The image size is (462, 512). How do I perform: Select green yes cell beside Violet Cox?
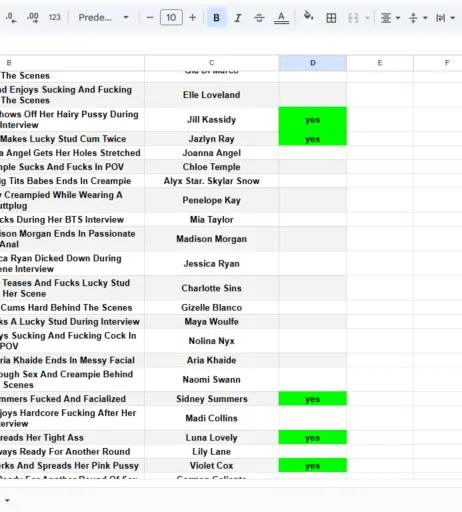(313, 465)
